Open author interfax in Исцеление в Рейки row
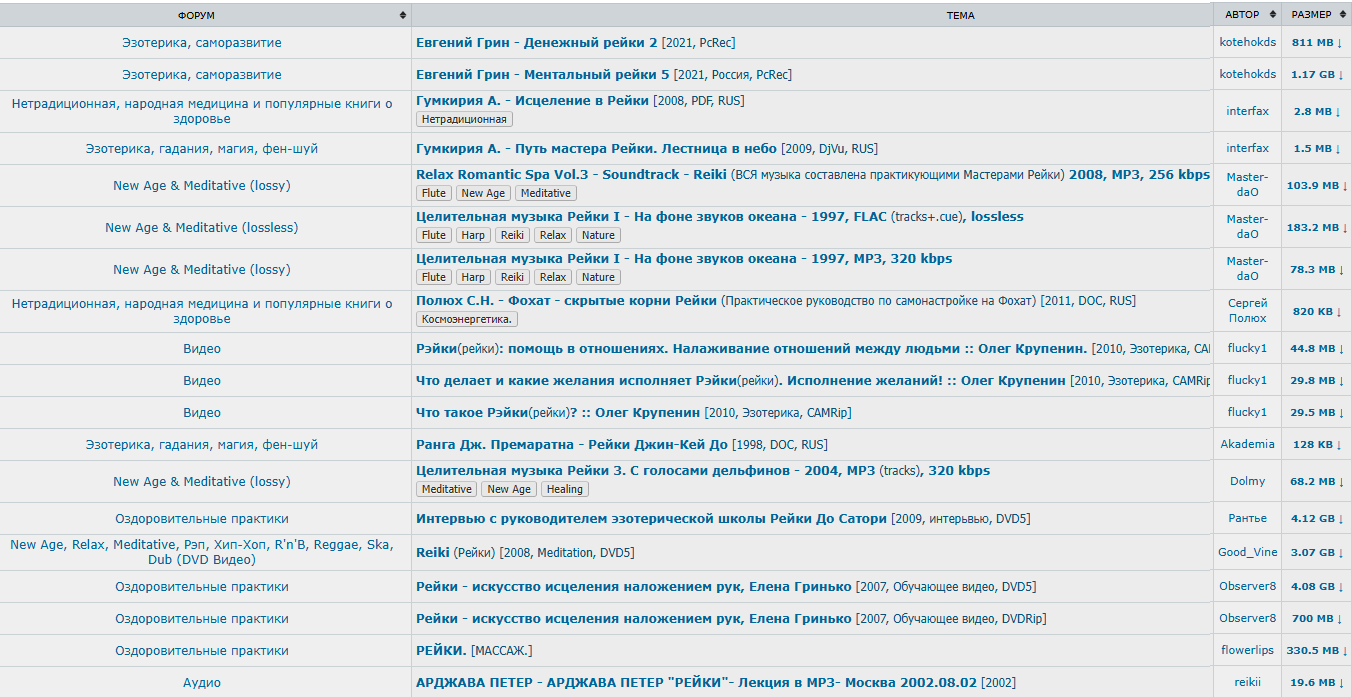Viewport: 1352px width, 697px height. (1247, 112)
